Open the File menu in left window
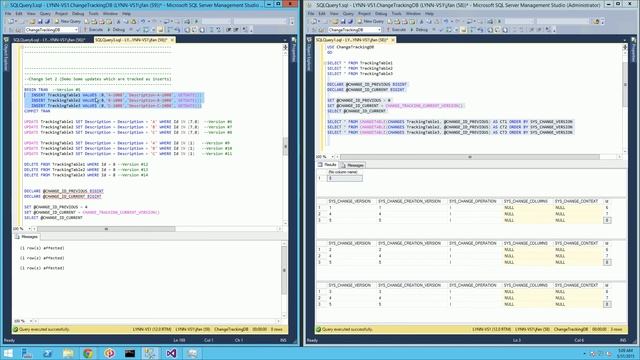640x360 pixels. point(8,13)
